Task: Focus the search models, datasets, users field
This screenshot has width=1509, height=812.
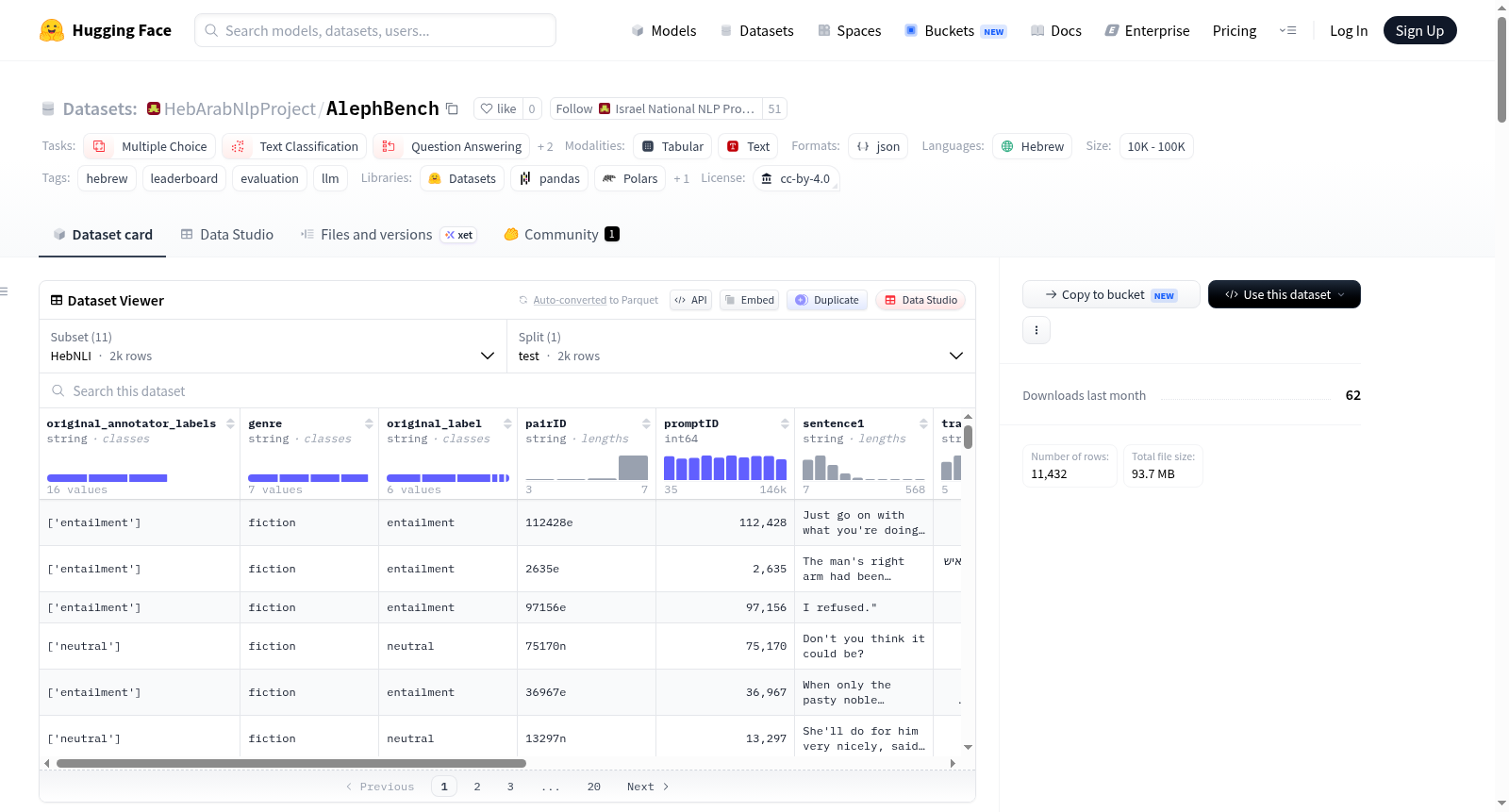Action: point(375,30)
